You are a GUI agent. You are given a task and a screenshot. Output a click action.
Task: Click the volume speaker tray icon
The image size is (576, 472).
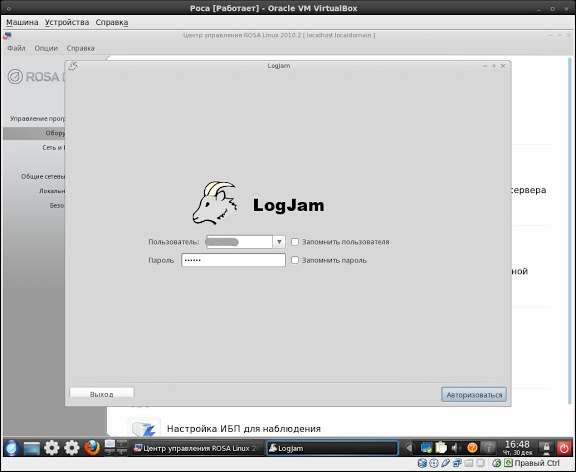[456, 448]
